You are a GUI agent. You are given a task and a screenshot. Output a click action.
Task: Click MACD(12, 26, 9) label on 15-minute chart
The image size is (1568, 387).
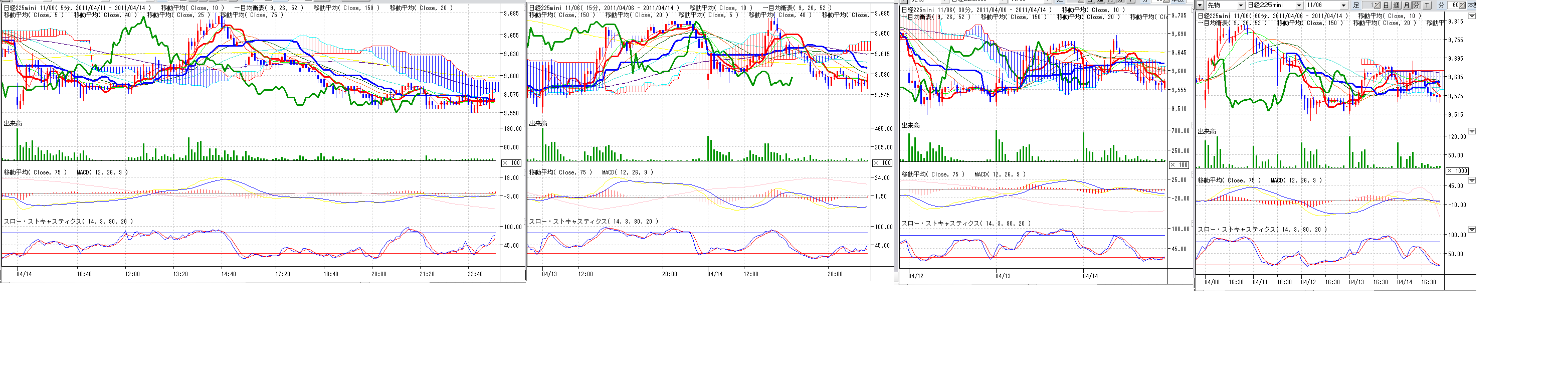click(x=627, y=173)
